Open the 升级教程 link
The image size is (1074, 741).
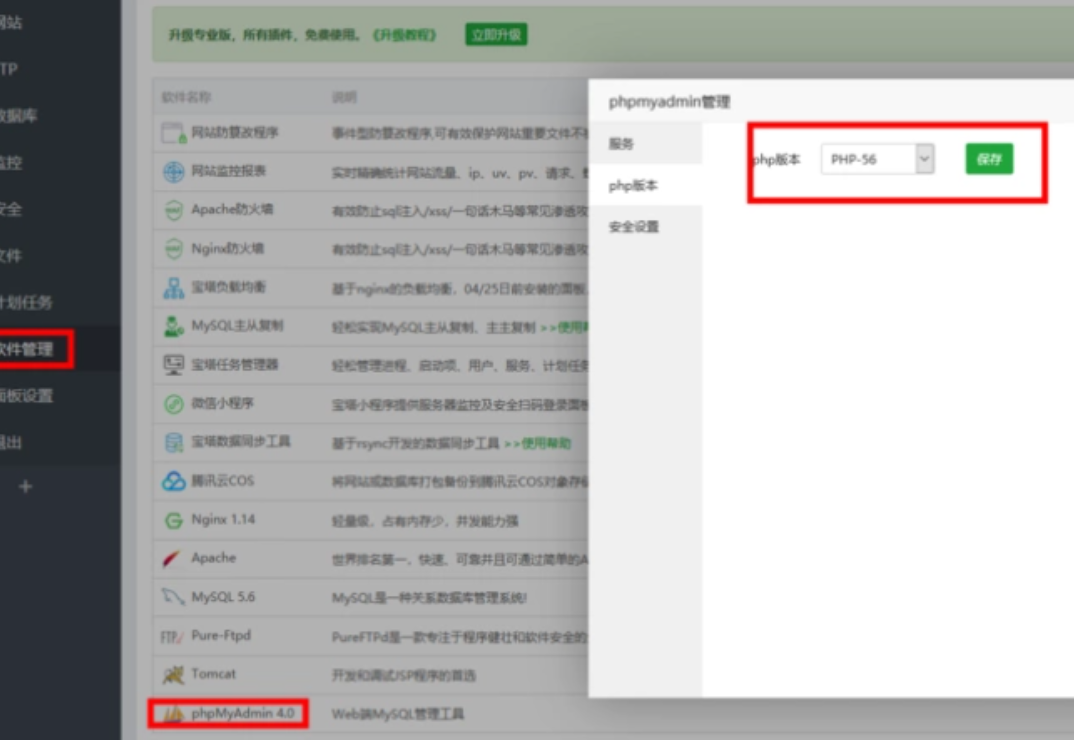[x=405, y=35]
